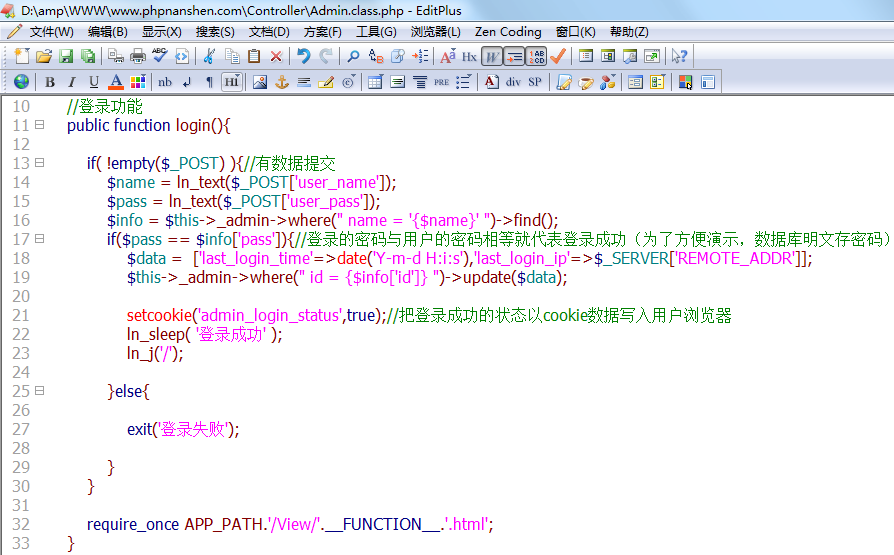Collapse fold at line 11 login function
This screenshot has width=894, height=555.
click(x=39, y=124)
